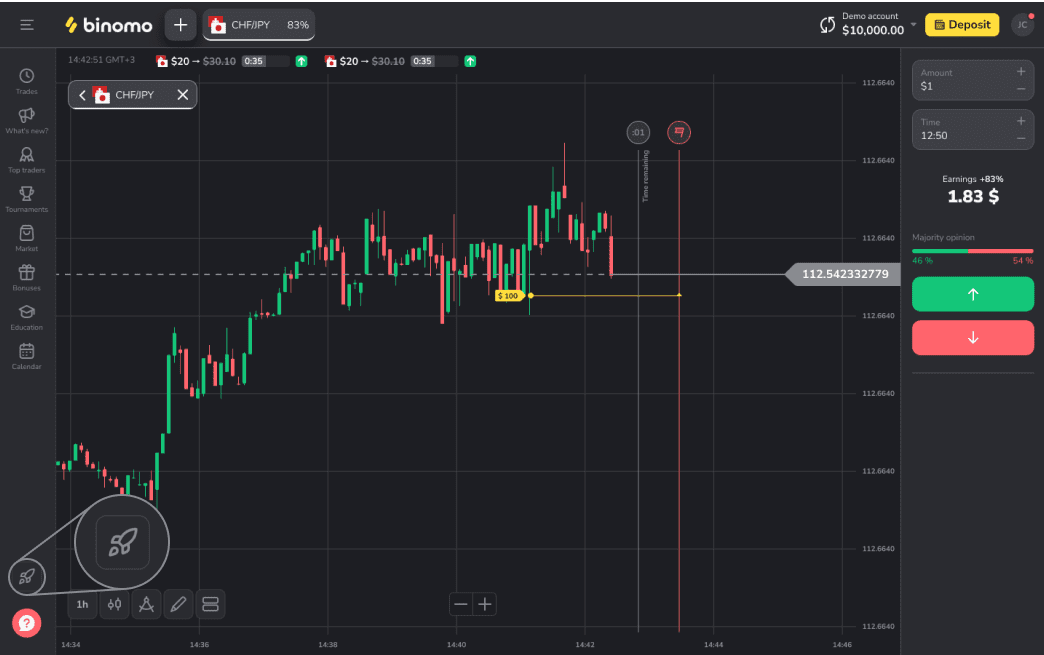The width and height of the screenshot is (1044, 655).
Task: Select the CHF/JPY 83% asset tab
Action: pos(259,25)
